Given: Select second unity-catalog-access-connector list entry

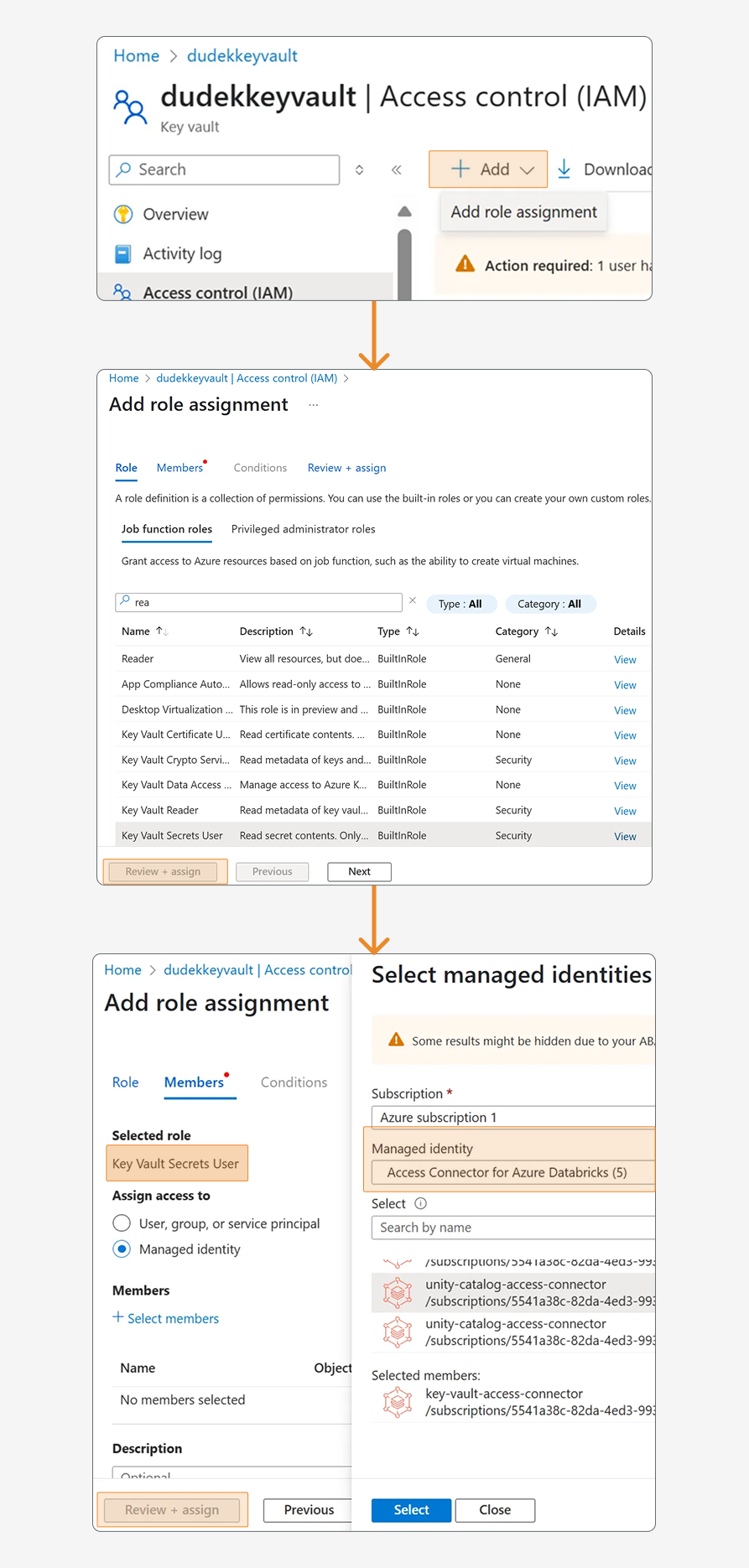Looking at the screenshot, I should pos(513,1332).
